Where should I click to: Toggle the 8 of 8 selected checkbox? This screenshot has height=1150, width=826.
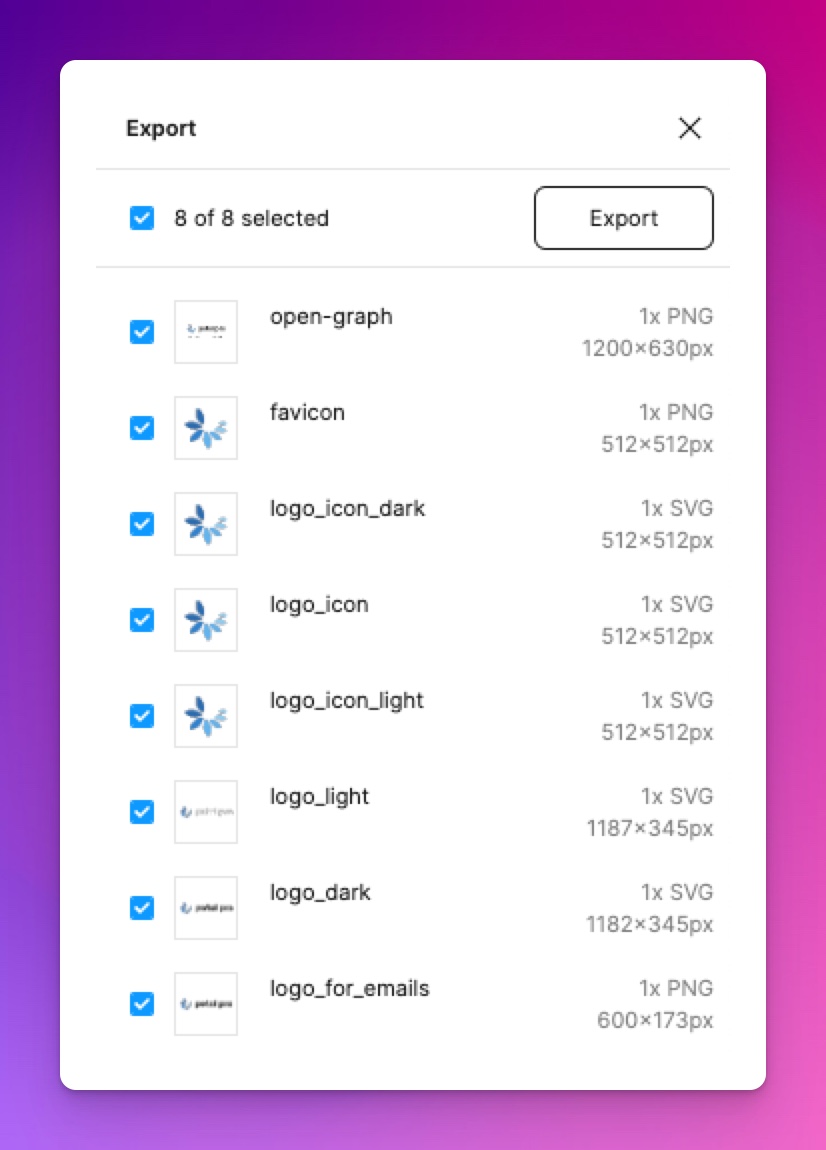(x=142, y=218)
